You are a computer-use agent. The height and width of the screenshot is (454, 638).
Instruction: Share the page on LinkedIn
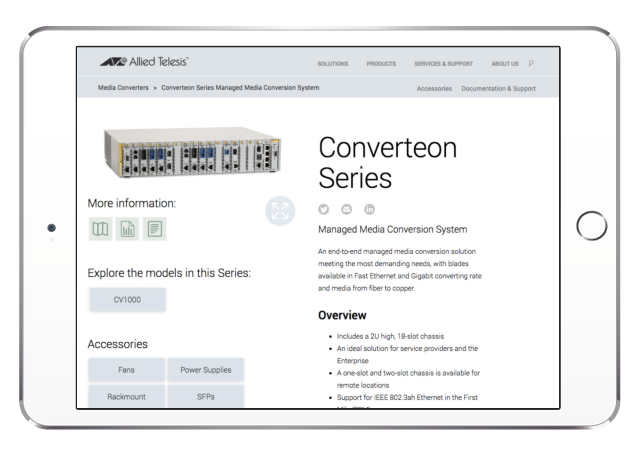click(x=370, y=209)
